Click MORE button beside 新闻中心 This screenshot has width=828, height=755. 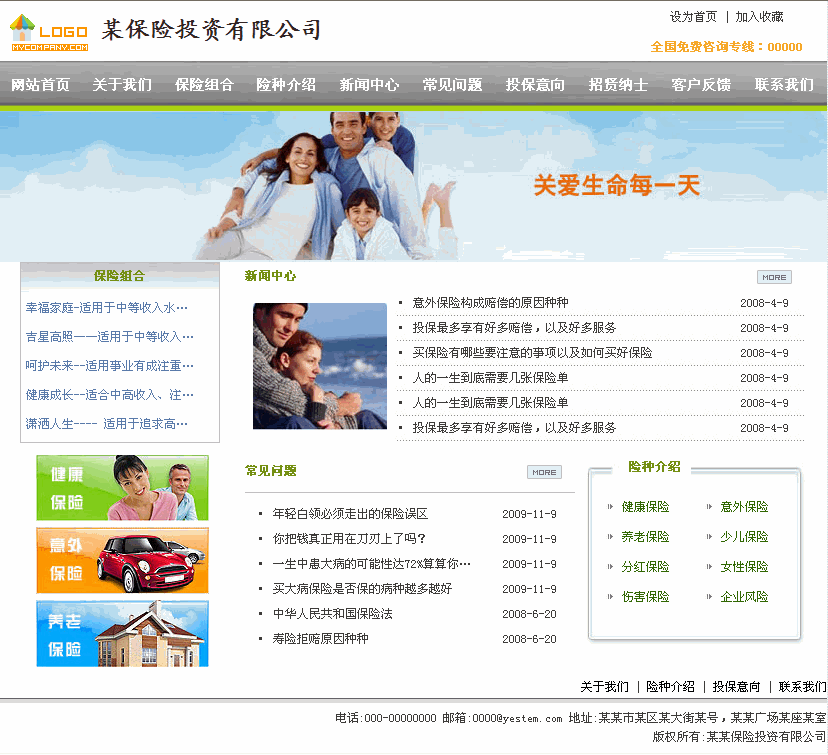pyautogui.click(x=774, y=277)
